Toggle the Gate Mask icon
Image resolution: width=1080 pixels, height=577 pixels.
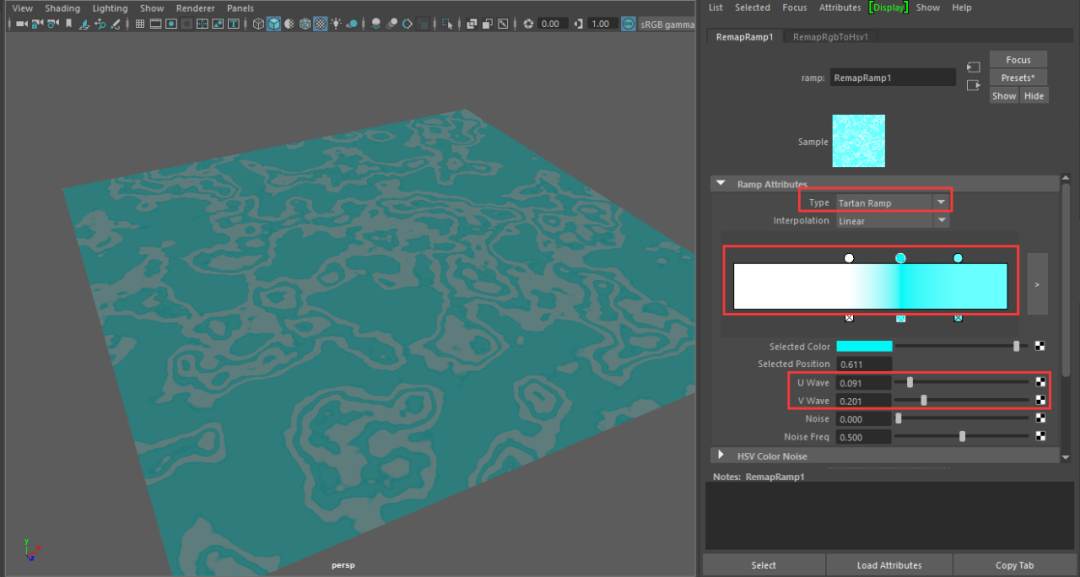tap(187, 24)
